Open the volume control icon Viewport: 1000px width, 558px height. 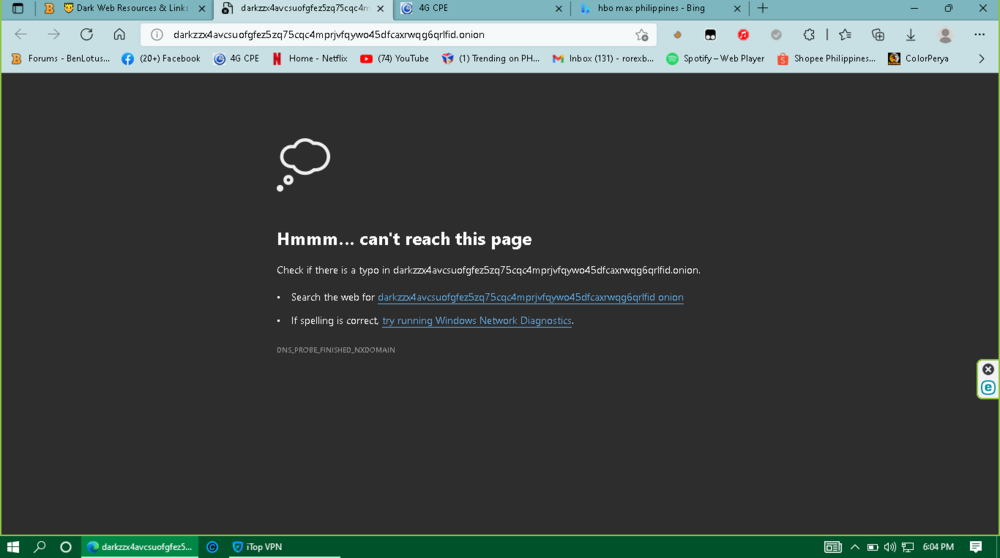890,547
